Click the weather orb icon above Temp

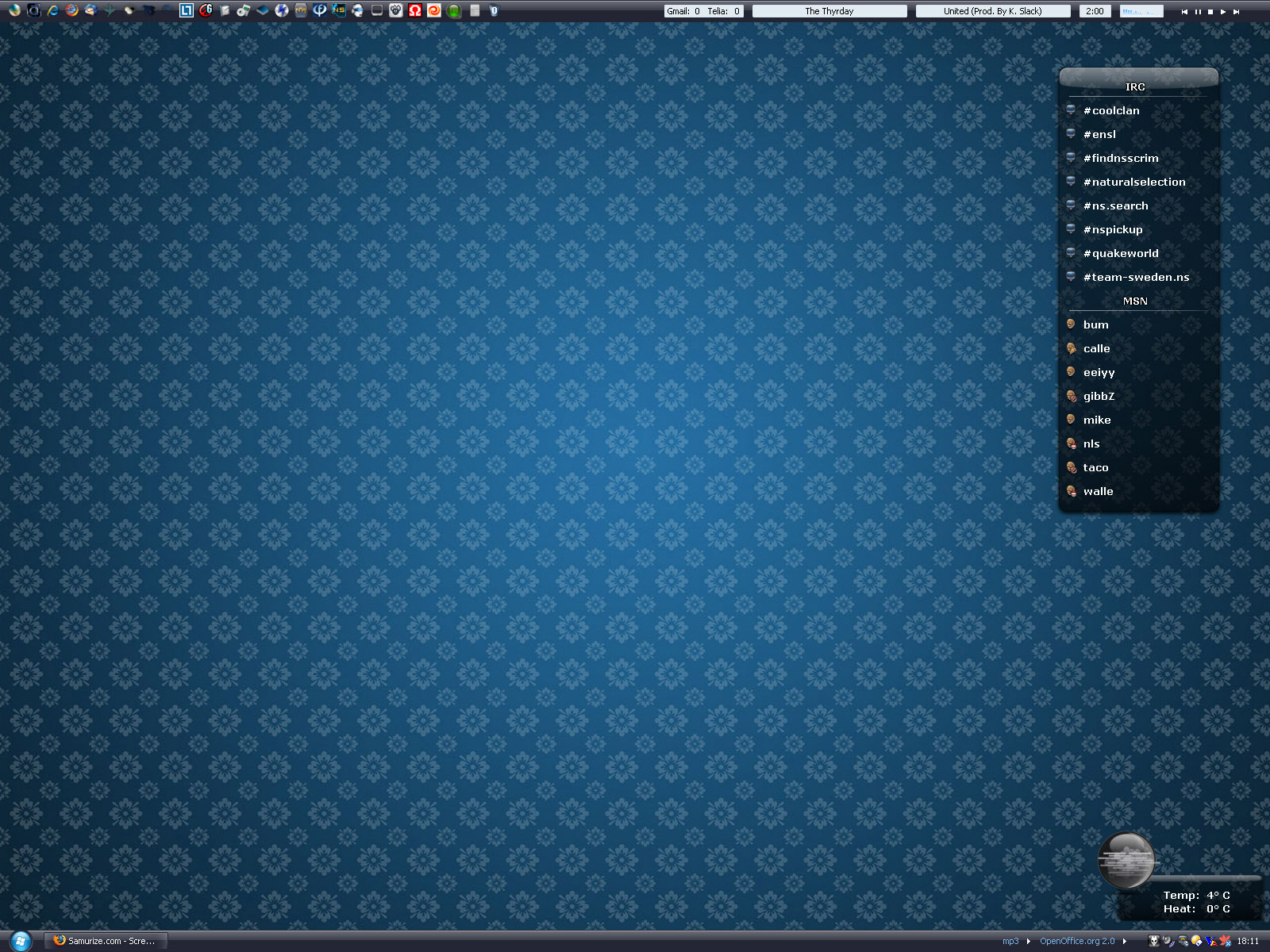coord(1126,860)
